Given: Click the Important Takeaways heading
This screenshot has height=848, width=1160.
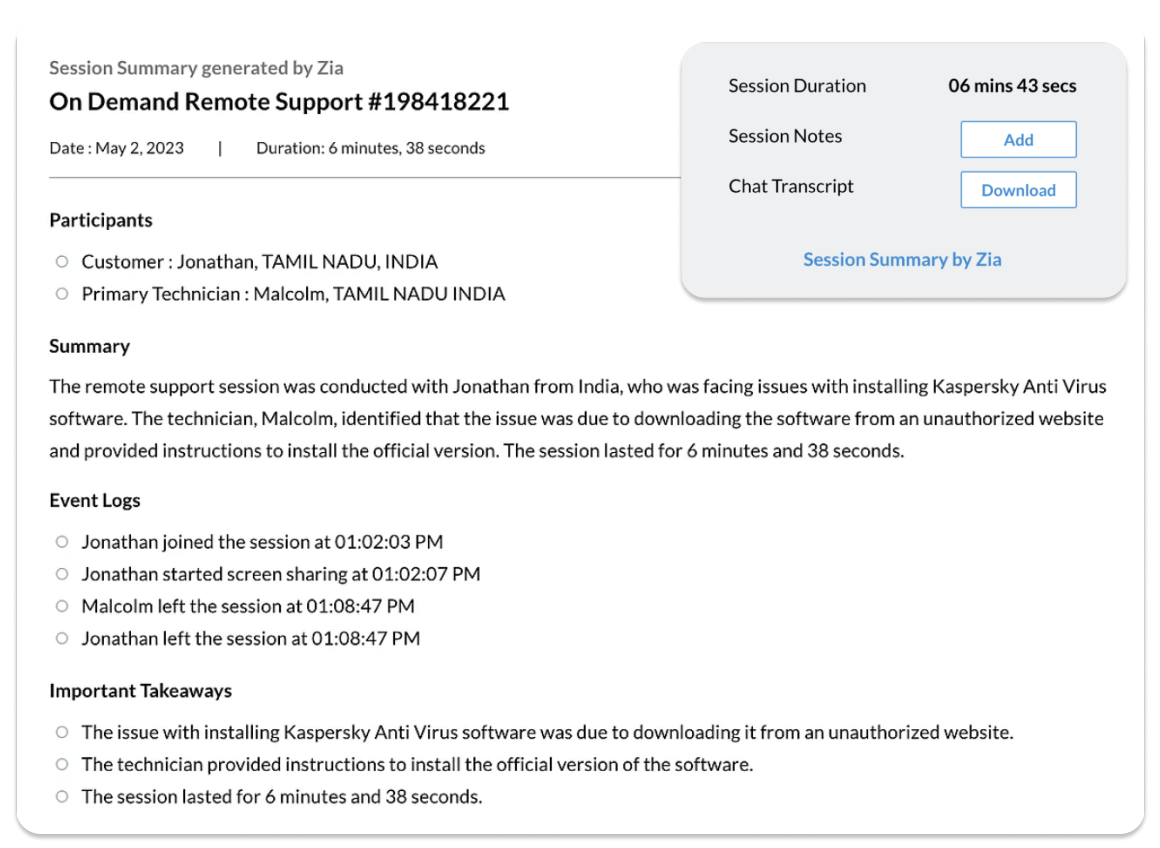Looking at the screenshot, I should click(x=140, y=691).
